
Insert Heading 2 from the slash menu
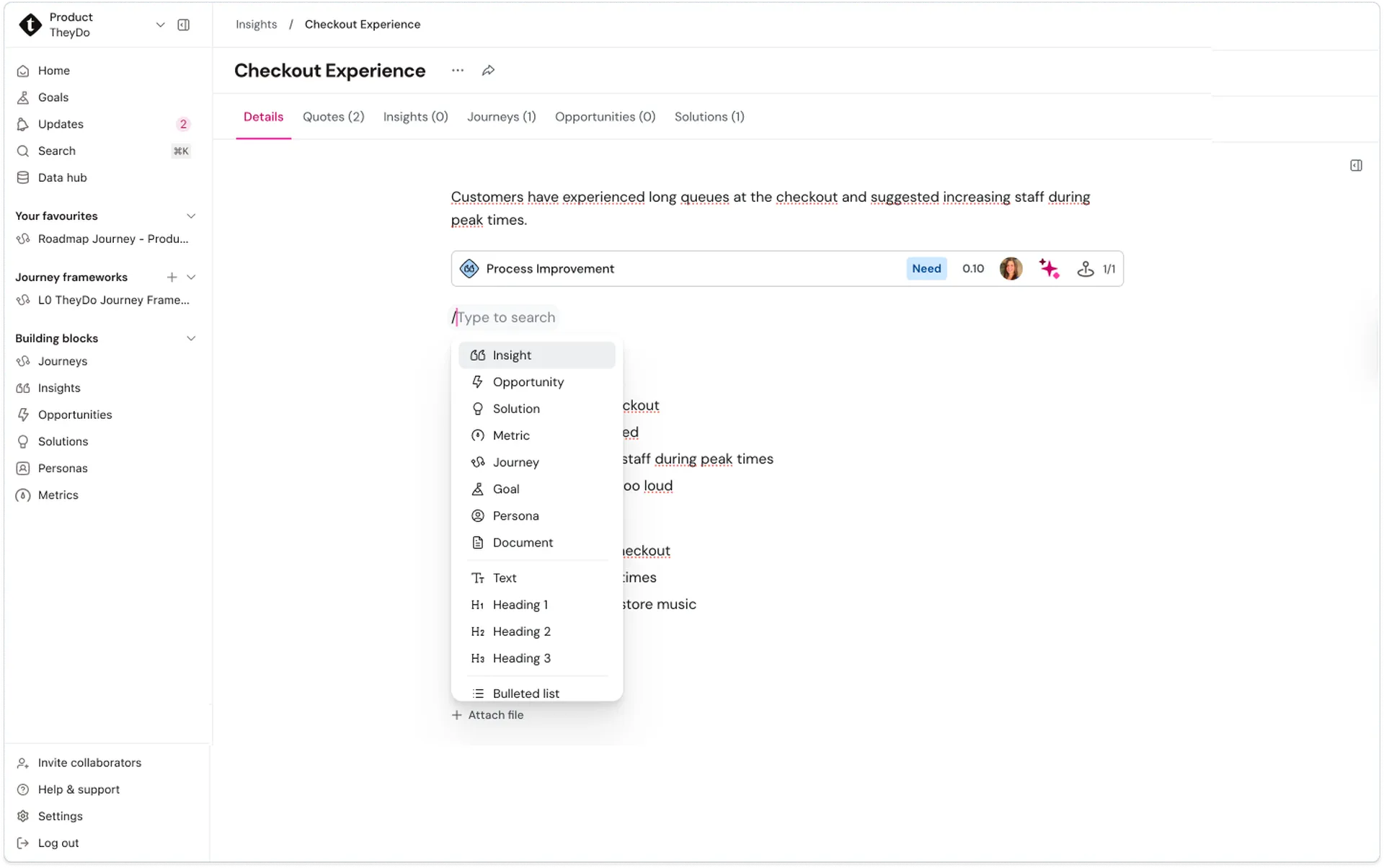tap(537, 632)
